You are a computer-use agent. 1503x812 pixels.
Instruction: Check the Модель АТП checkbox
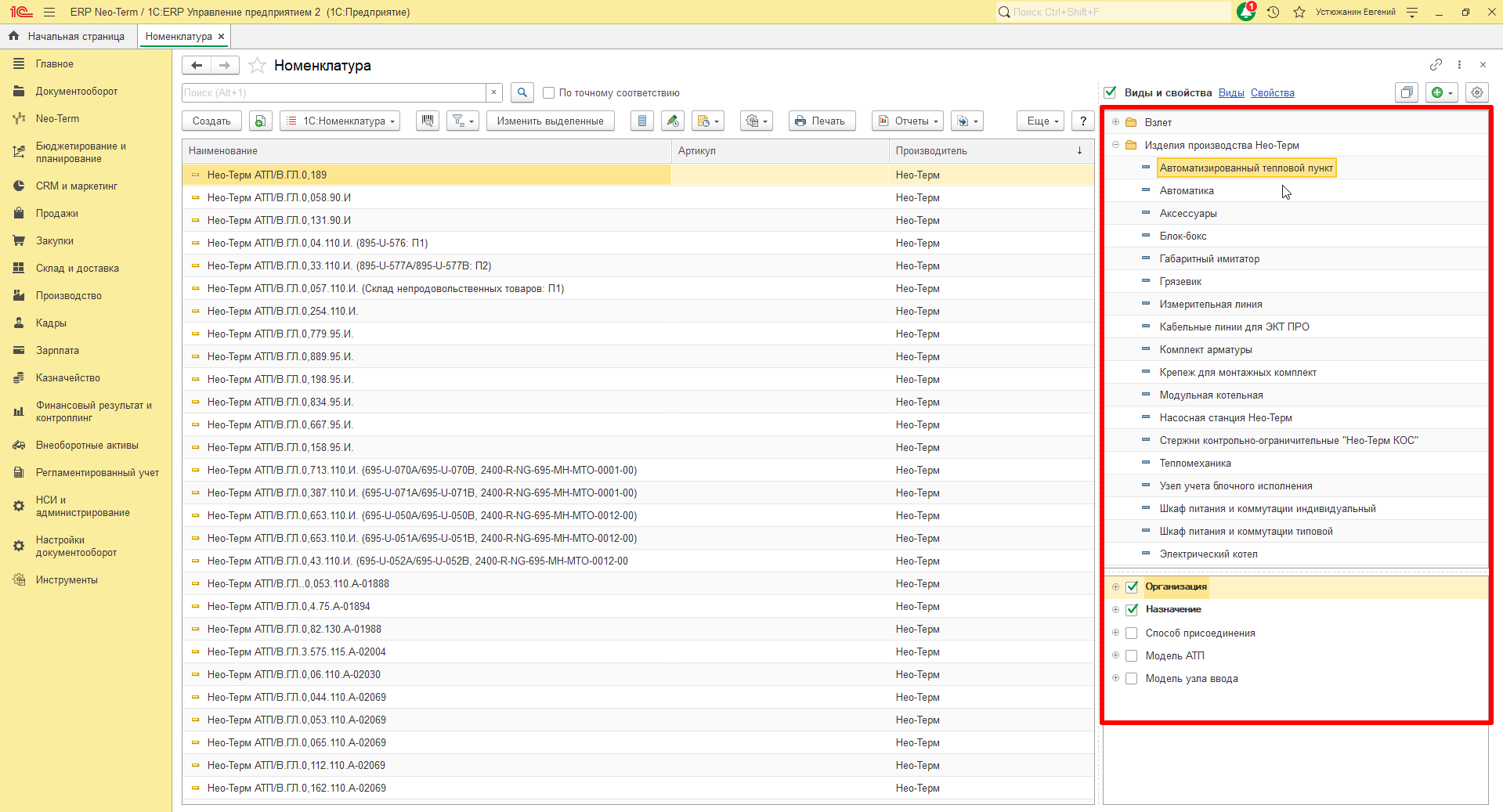(x=1132, y=655)
